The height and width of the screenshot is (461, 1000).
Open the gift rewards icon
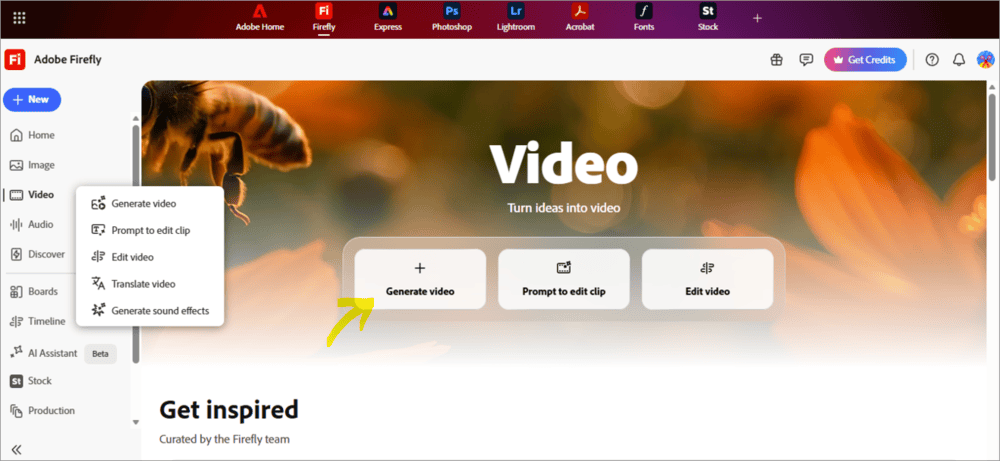(x=776, y=60)
